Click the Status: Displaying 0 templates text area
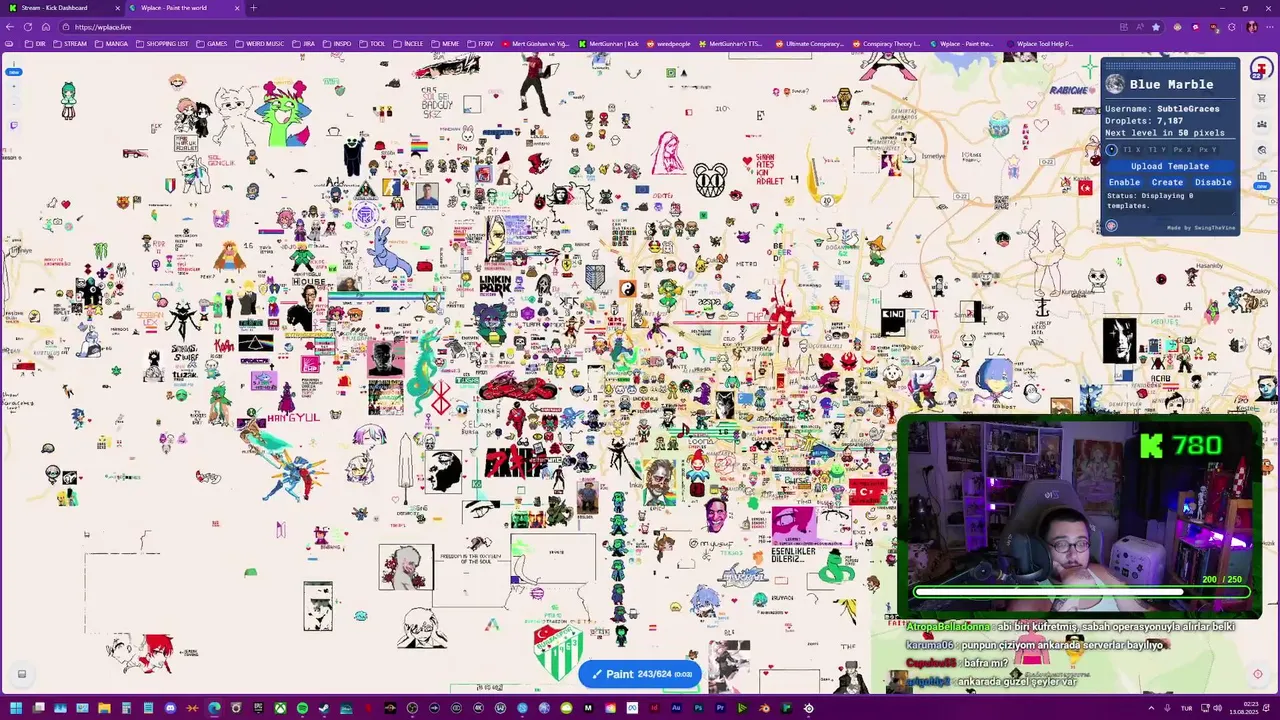Screen dimensions: 1280x720 coord(1170,201)
